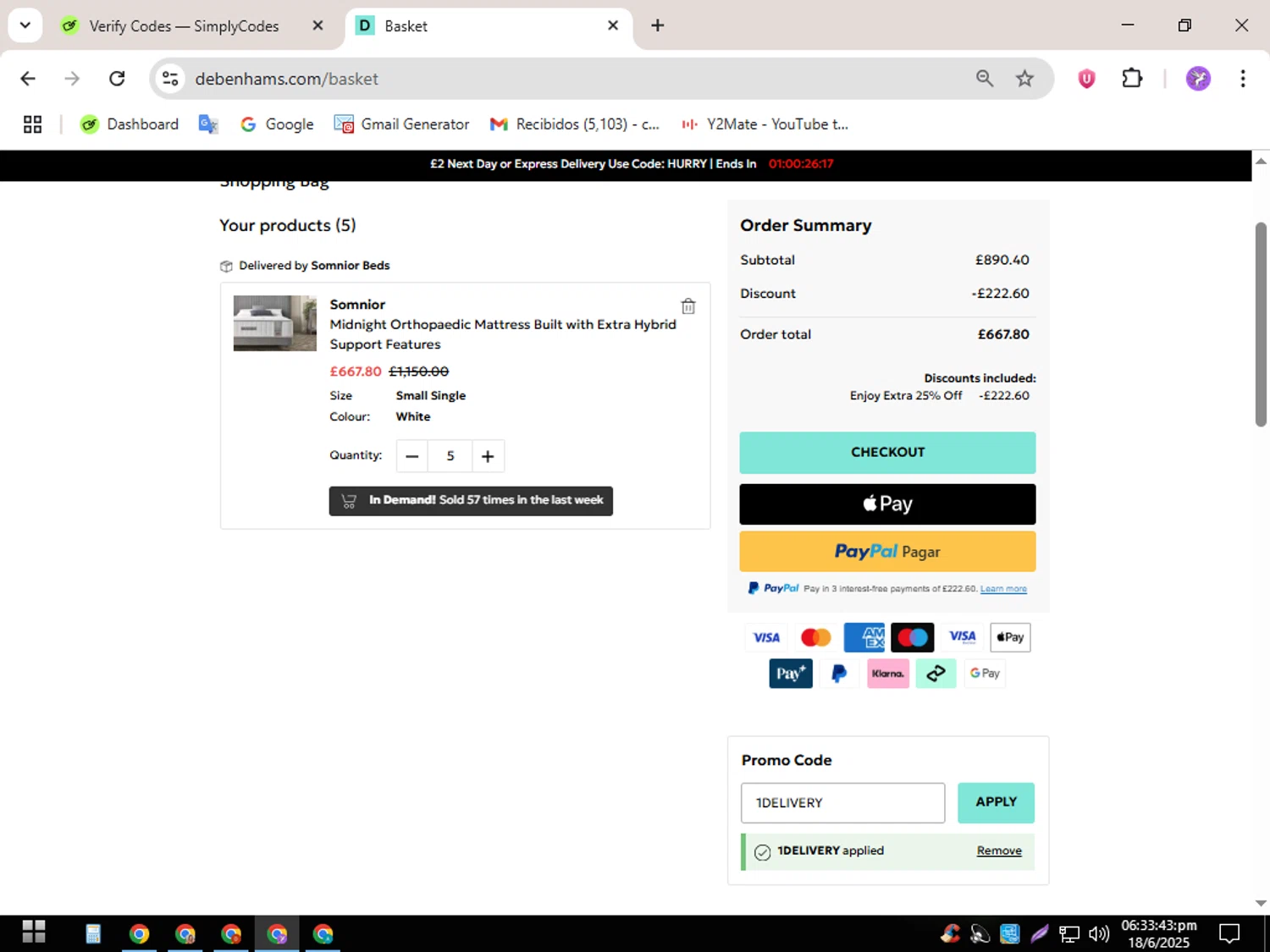Open the Dashboard bookmark

pyautogui.click(x=130, y=124)
